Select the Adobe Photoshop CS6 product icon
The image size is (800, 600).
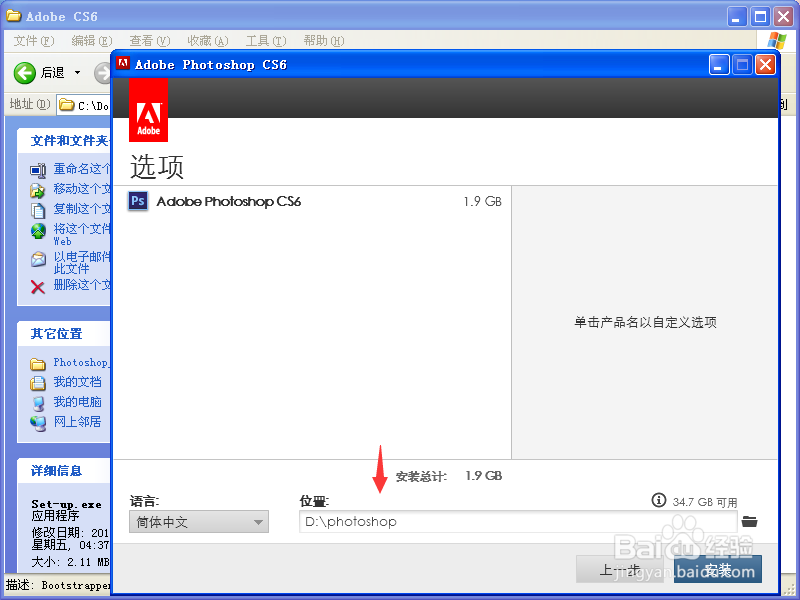[x=137, y=201]
